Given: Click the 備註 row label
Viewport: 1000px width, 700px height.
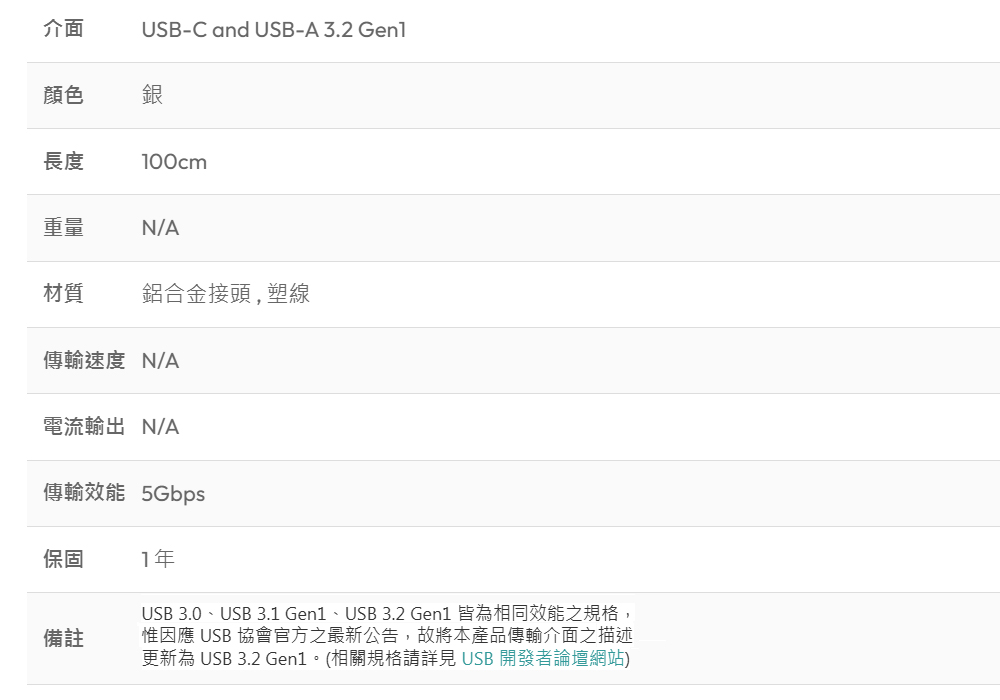Looking at the screenshot, I should pos(63,638).
